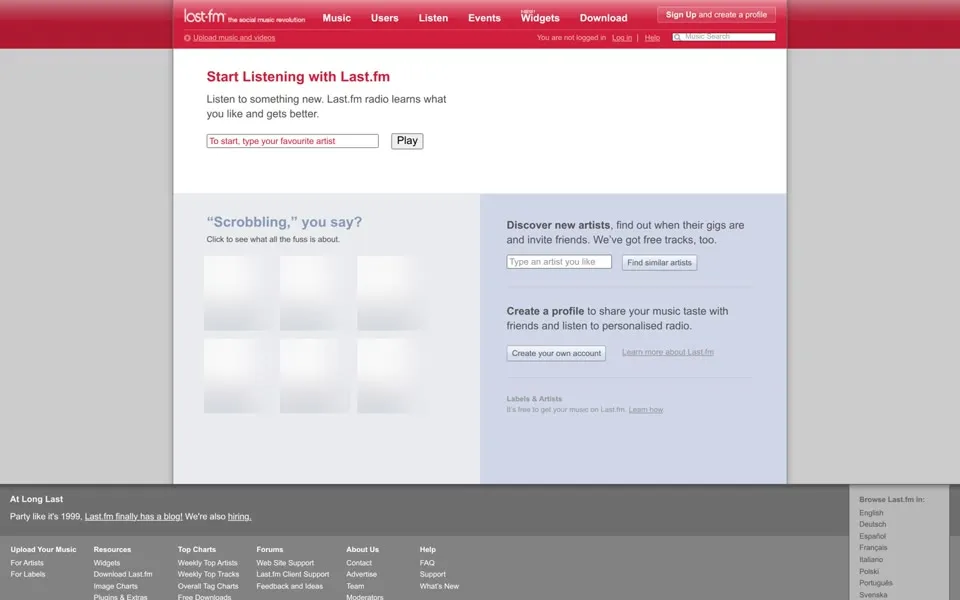Switch language to Deutsch

(872, 524)
